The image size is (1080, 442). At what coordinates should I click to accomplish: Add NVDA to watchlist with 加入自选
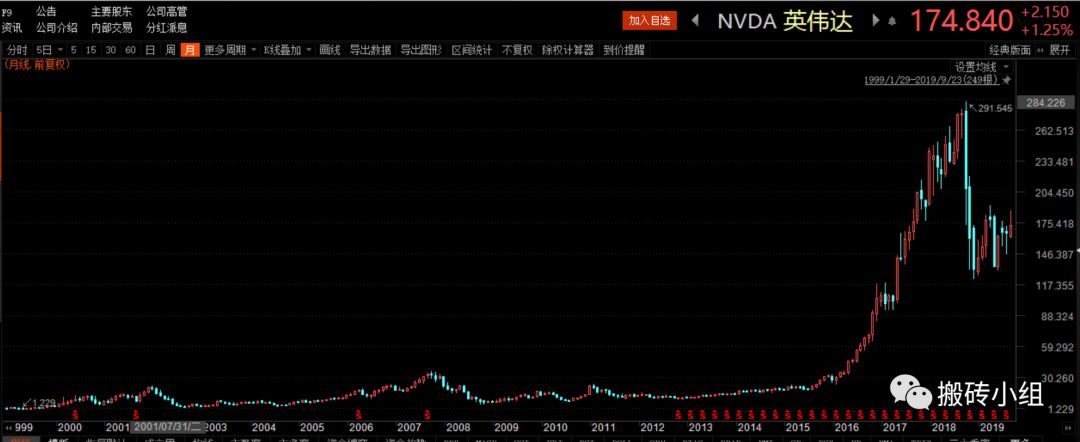[649, 21]
